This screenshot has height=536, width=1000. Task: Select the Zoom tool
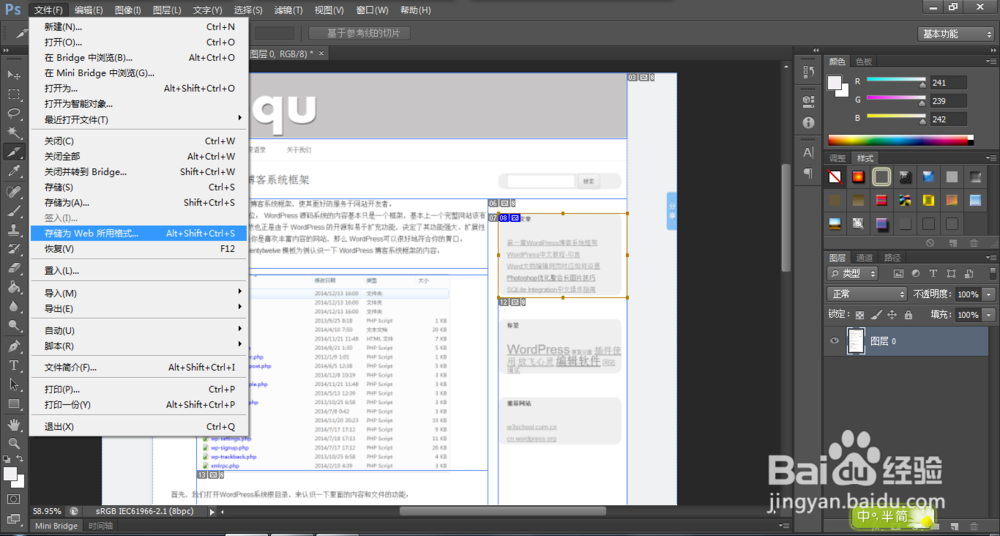click(14, 443)
